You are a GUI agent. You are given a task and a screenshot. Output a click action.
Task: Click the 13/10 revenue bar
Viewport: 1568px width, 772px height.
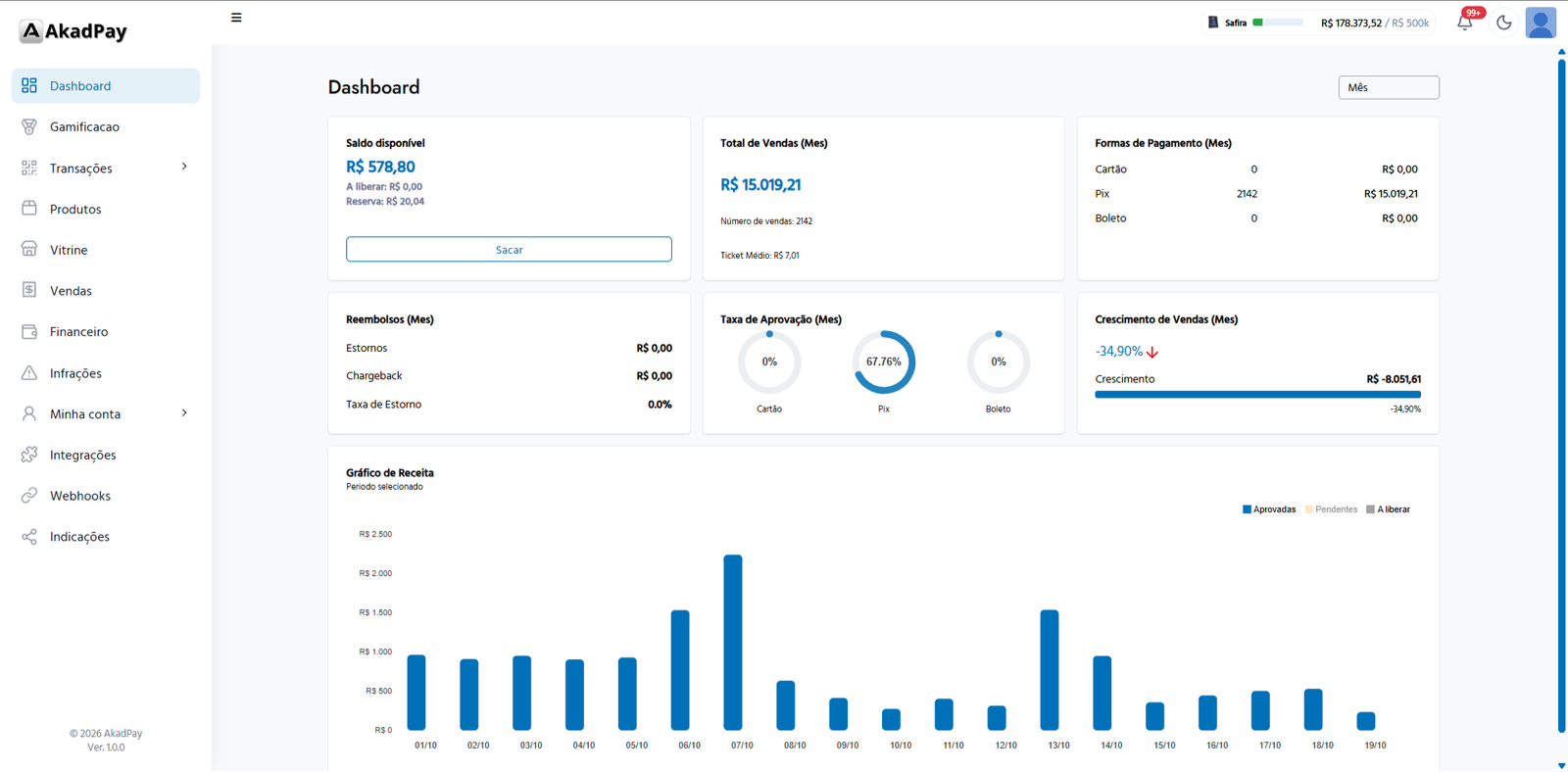(x=1050, y=670)
